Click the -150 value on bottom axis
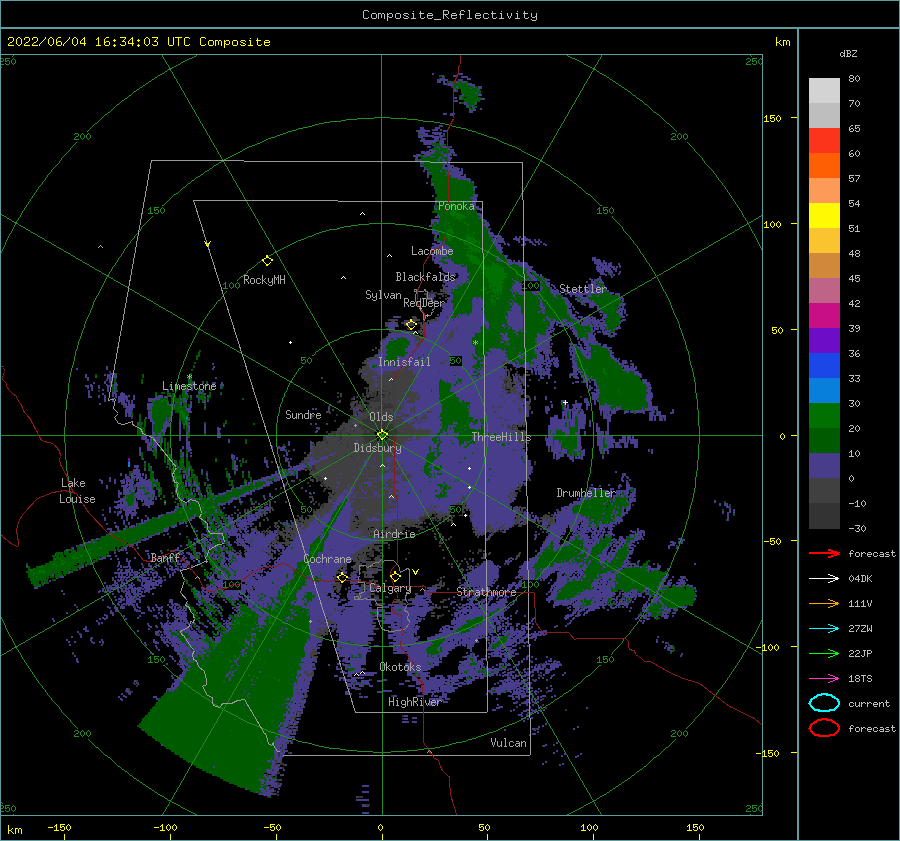 pyautogui.click(x=59, y=827)
